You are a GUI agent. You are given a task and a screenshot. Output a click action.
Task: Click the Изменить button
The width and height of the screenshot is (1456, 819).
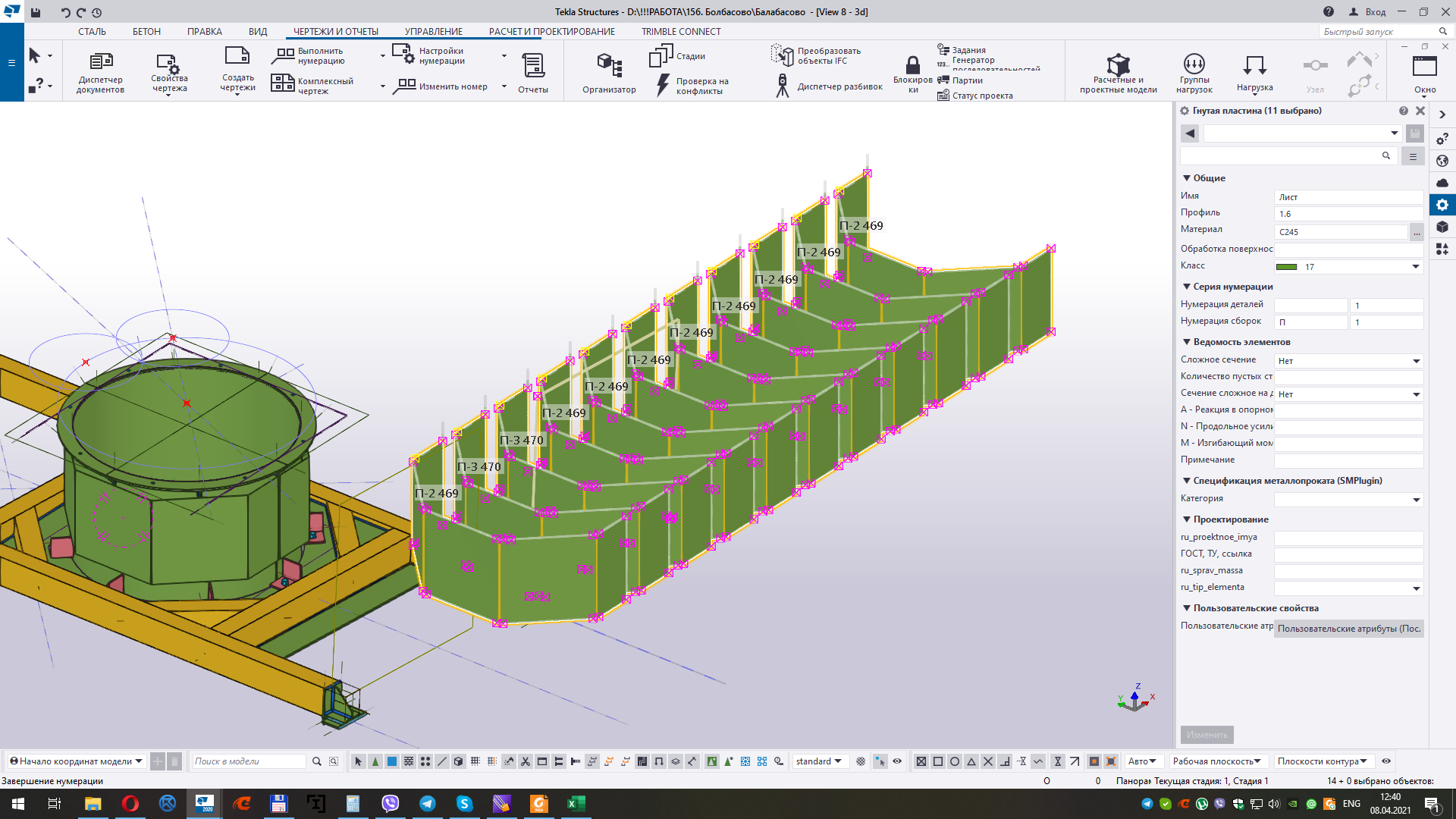(x=1207, y=735)
